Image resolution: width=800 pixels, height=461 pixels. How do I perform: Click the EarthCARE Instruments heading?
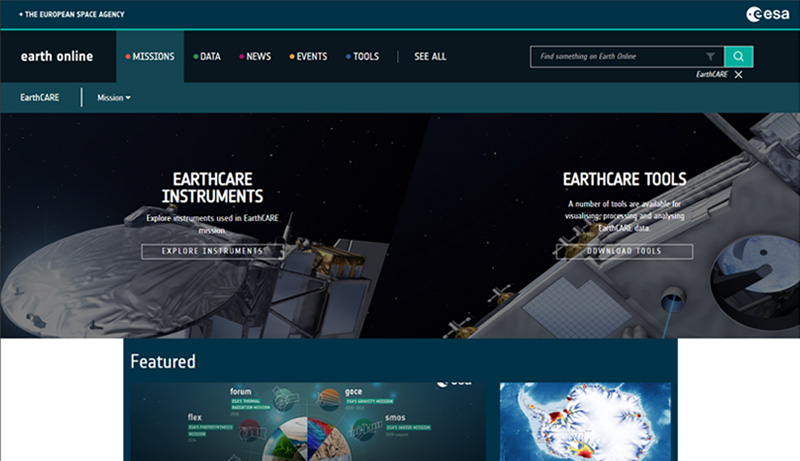pos(212,188)
